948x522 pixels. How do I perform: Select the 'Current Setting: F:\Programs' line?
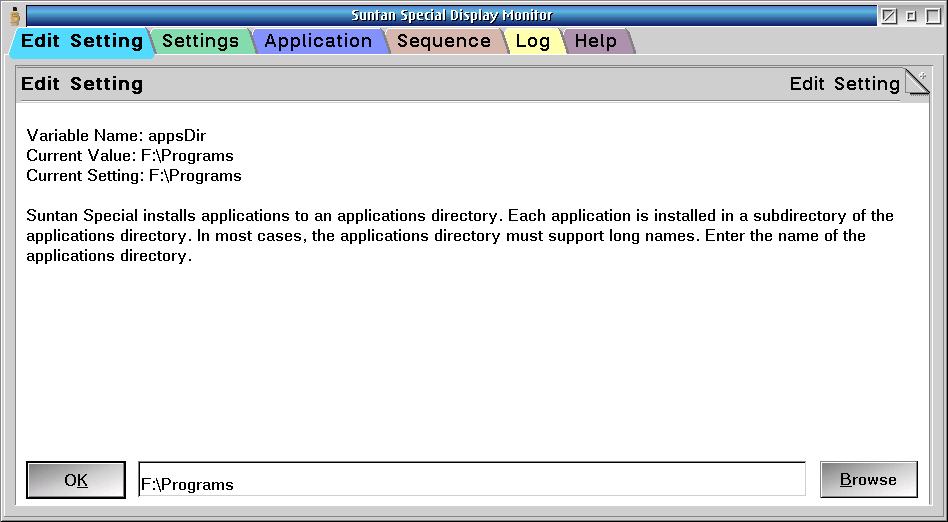[134, 175]
